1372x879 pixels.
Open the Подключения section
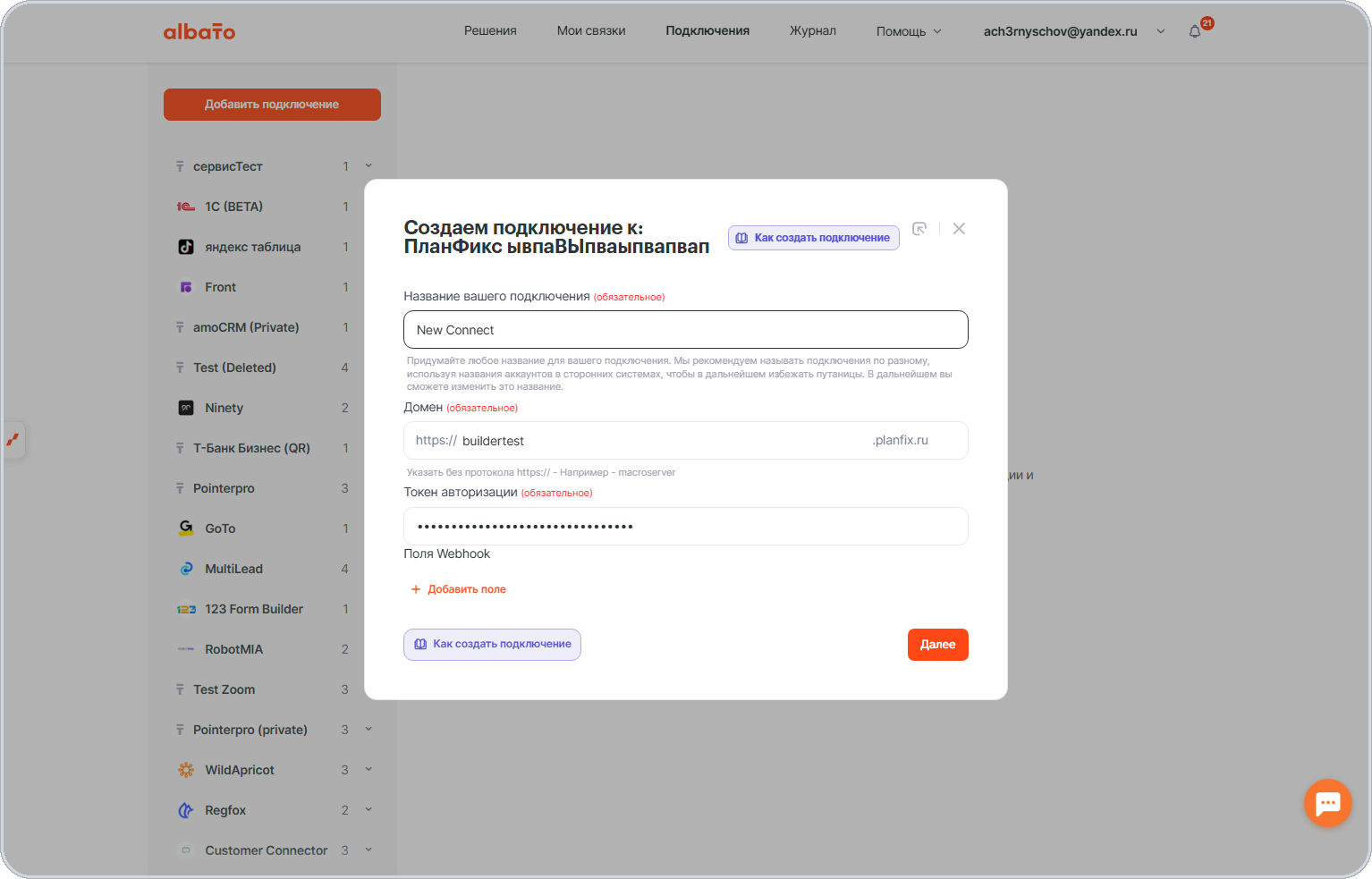[x=707, y=30]
